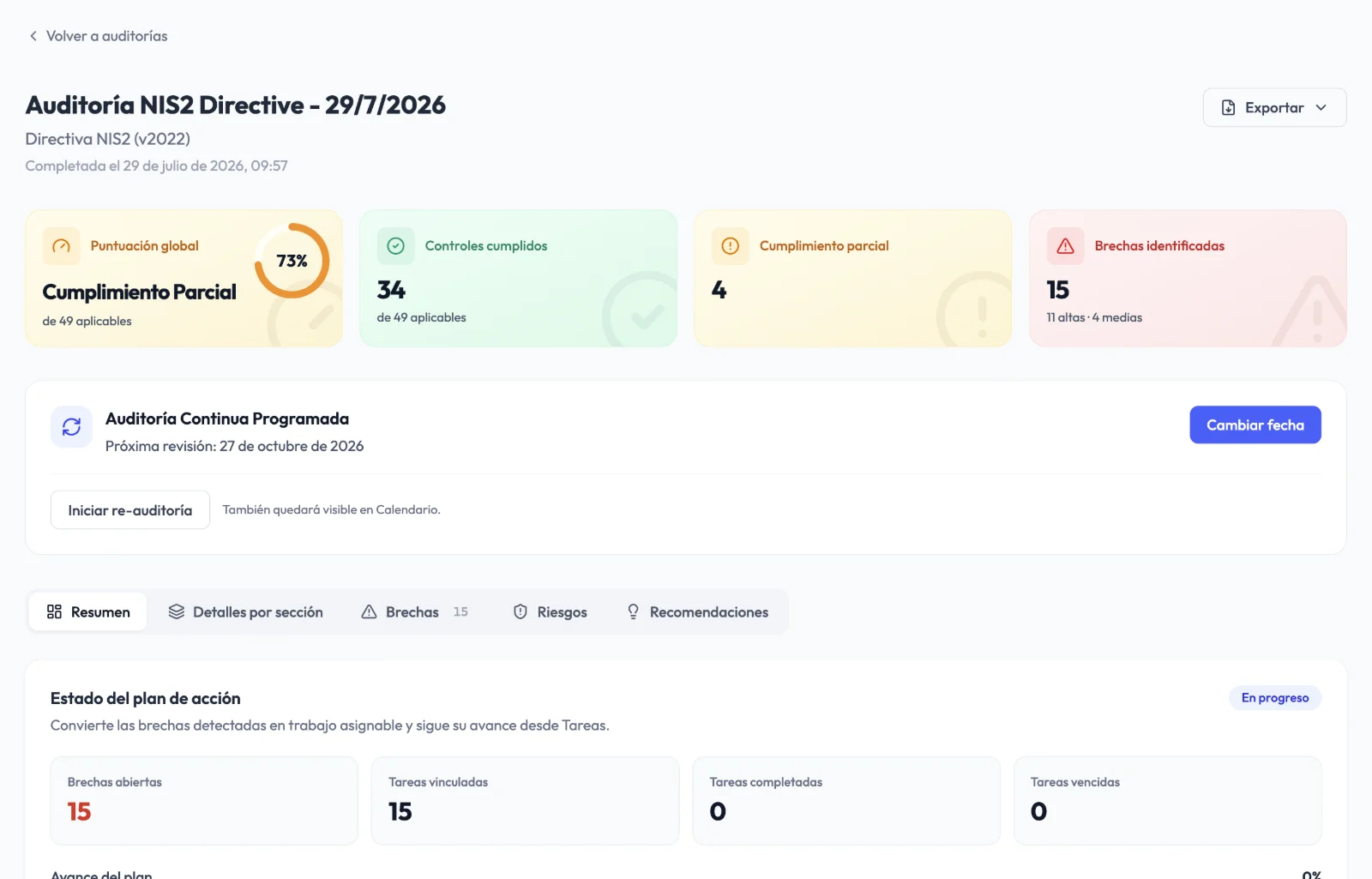Viewport: 1372px width, 879px height.
Task: Click 'También quedará visible en Calendario.' note
Action: tap(331, 509)
